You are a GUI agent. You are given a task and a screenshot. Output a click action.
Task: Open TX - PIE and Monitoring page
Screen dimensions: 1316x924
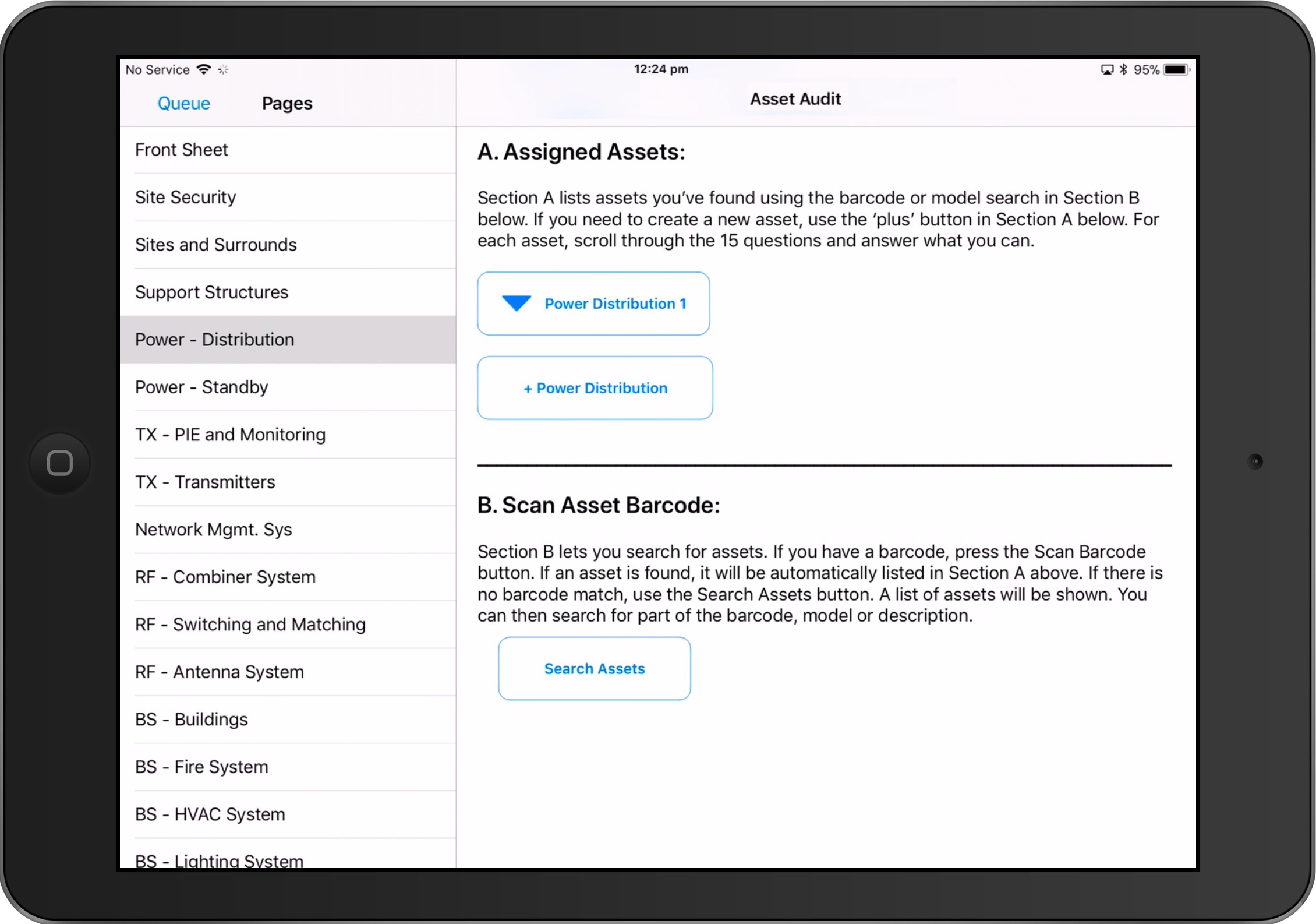click(288, 435)
